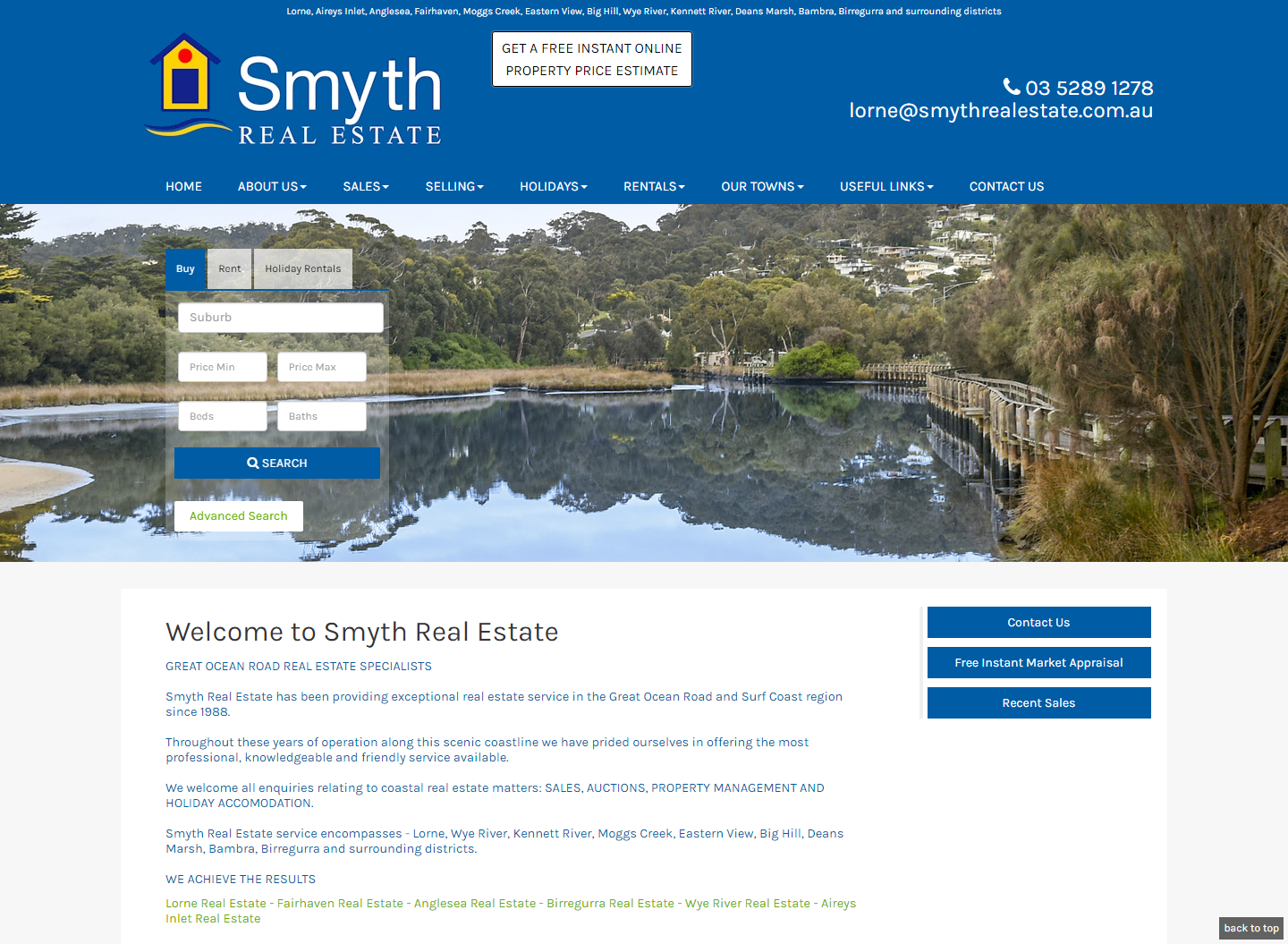This screenshot has width=1288, height=944.
Task: Focus the Suburb input field
Action: pos(281,318)
